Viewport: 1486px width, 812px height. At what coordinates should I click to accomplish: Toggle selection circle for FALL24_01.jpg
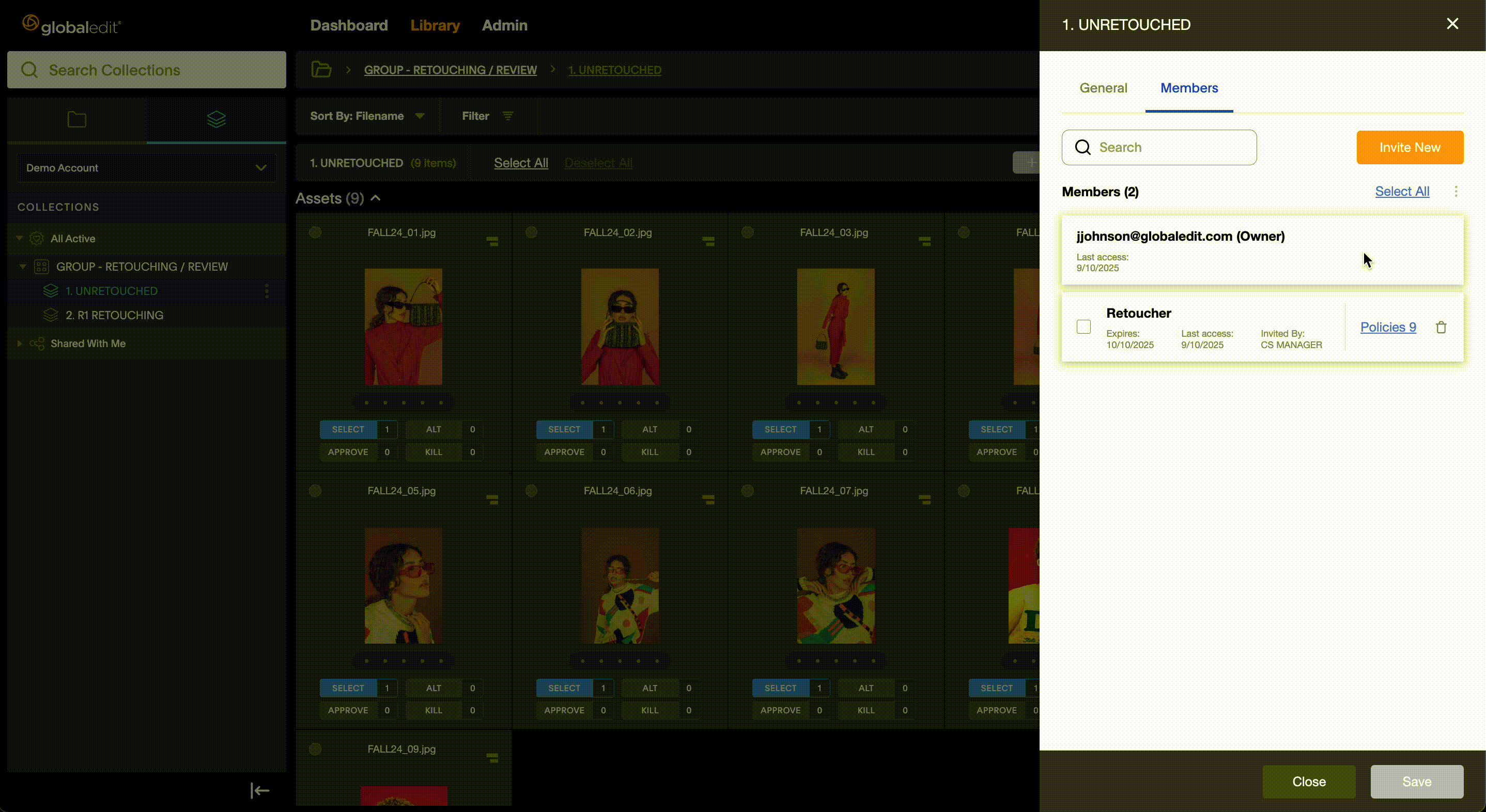(x=315, y=232)
